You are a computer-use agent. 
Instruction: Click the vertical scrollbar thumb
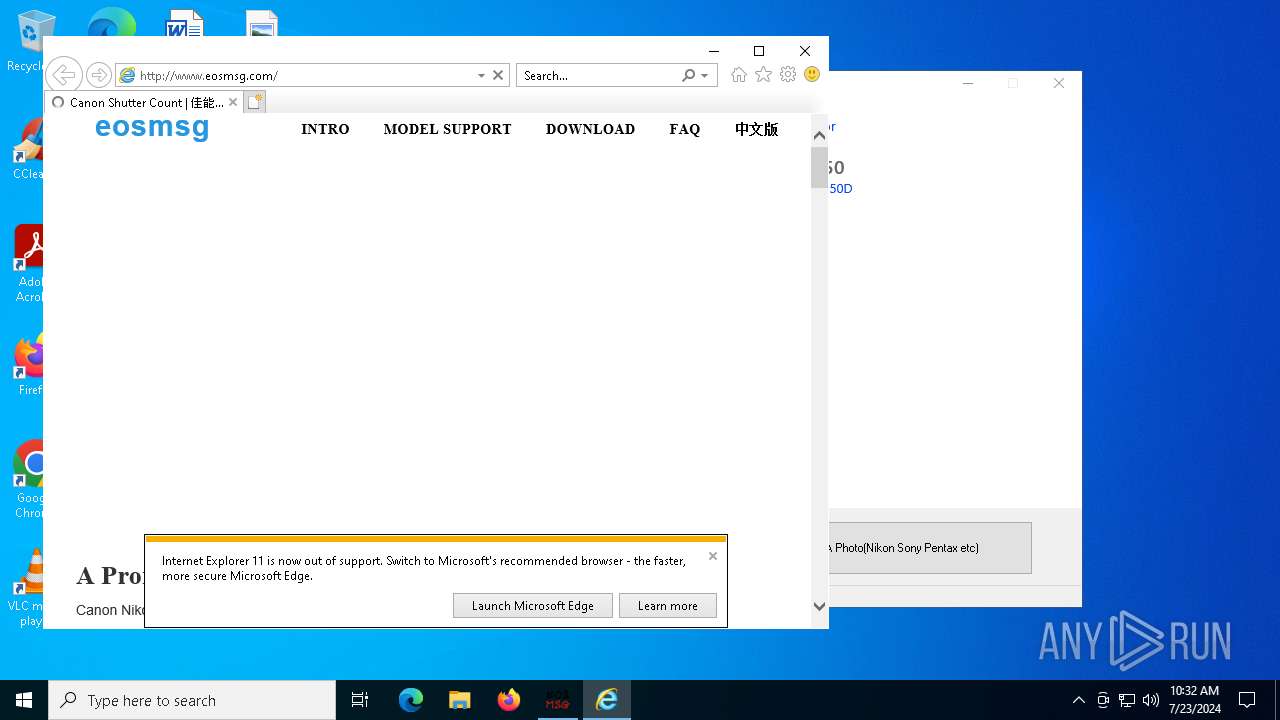(x=819, y=168)
